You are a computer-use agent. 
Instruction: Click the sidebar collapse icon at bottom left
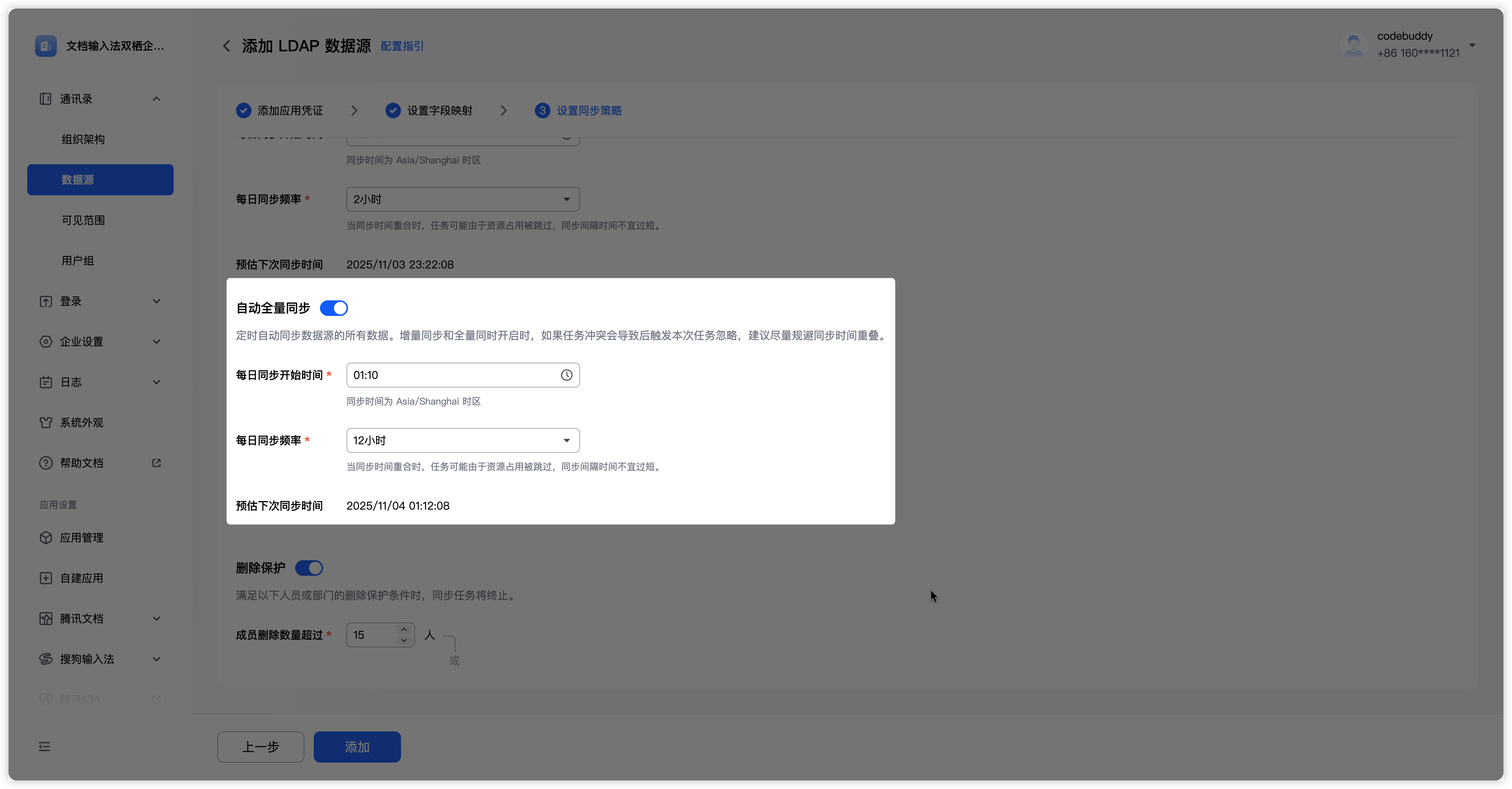coord(45,746)
